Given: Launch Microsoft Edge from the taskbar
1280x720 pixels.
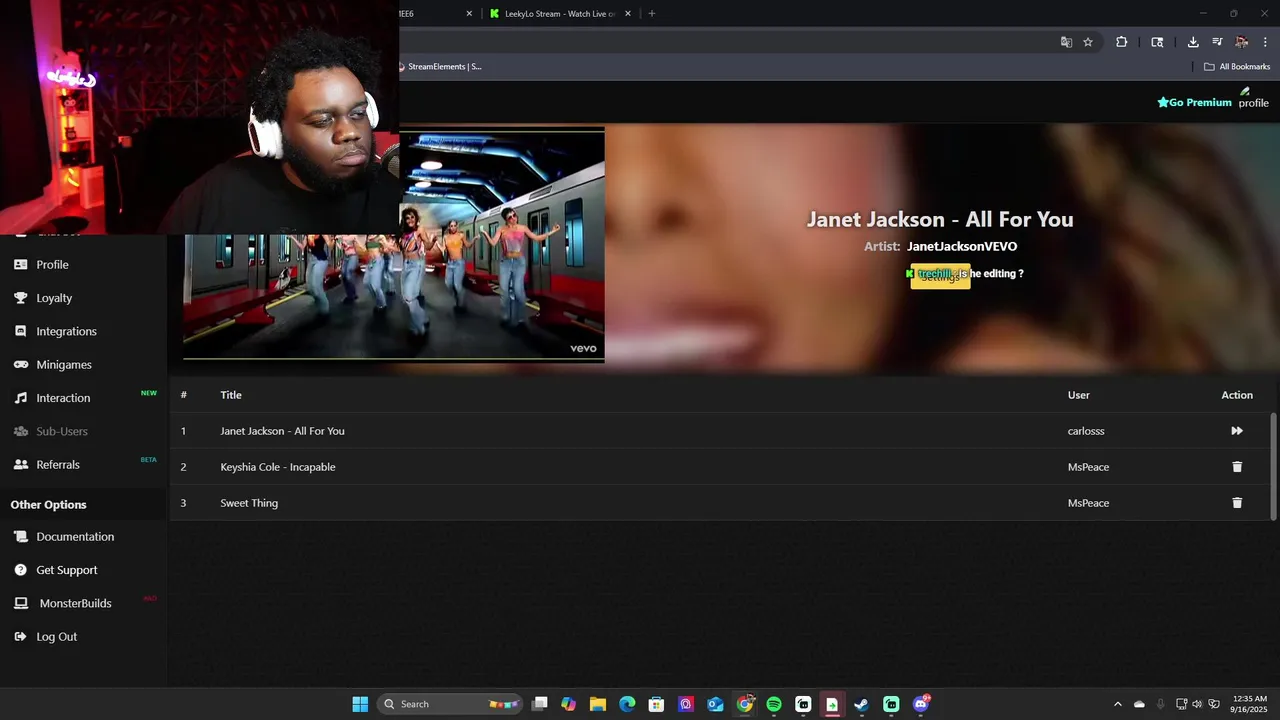Looking at the screenshot, I should pos(627,704).
